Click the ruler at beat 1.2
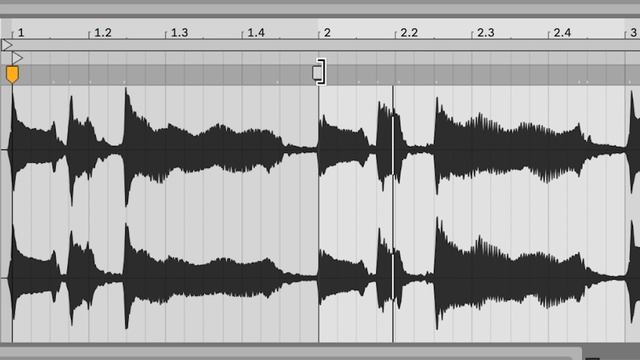640x360 pixels. 102,33
